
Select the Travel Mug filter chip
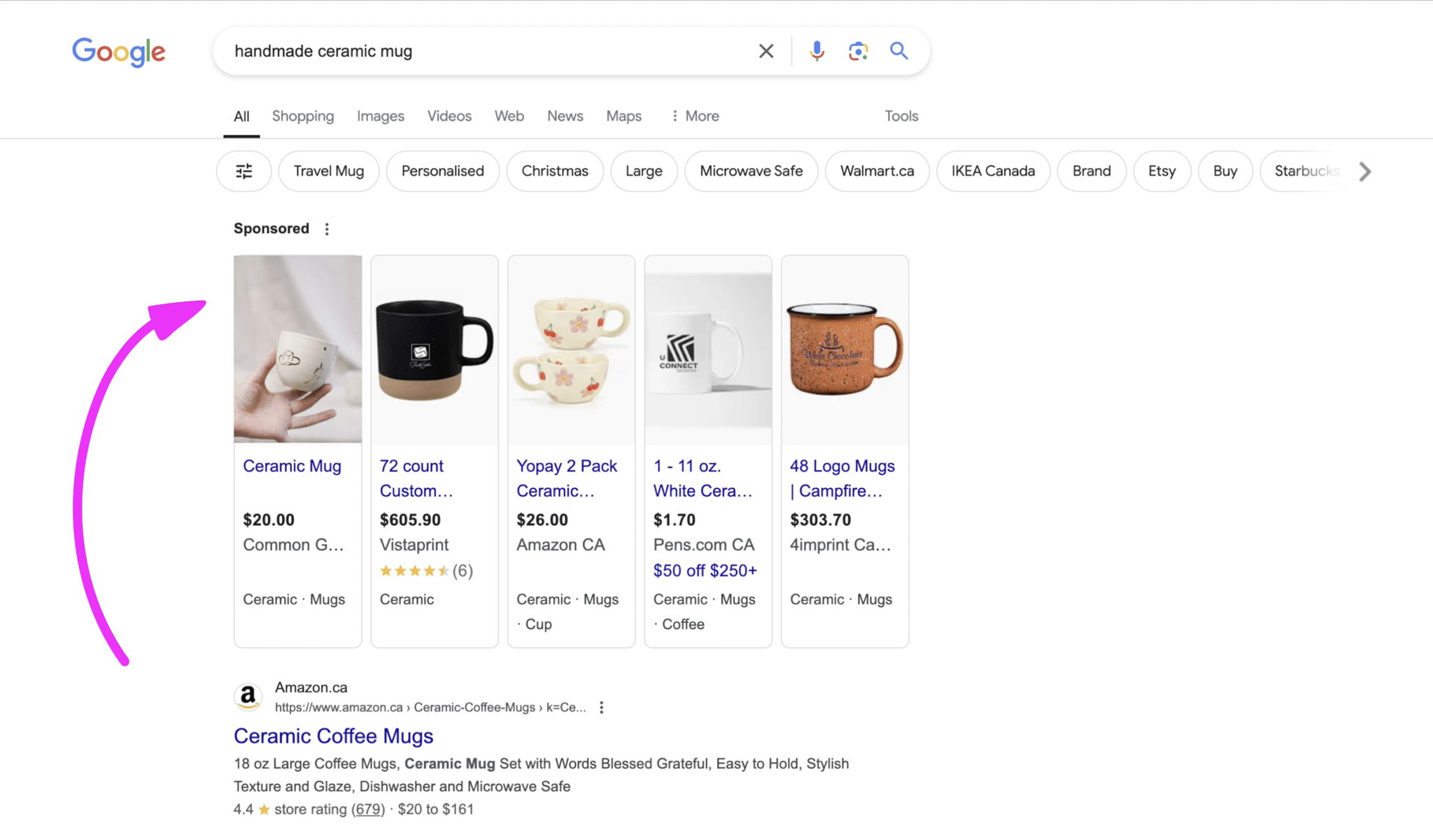coord(329,171)
